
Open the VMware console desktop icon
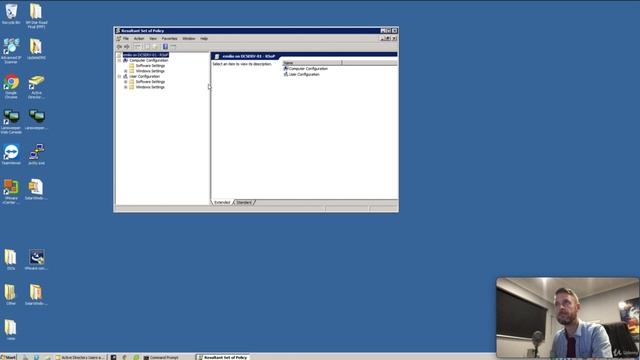coord(36,260)
